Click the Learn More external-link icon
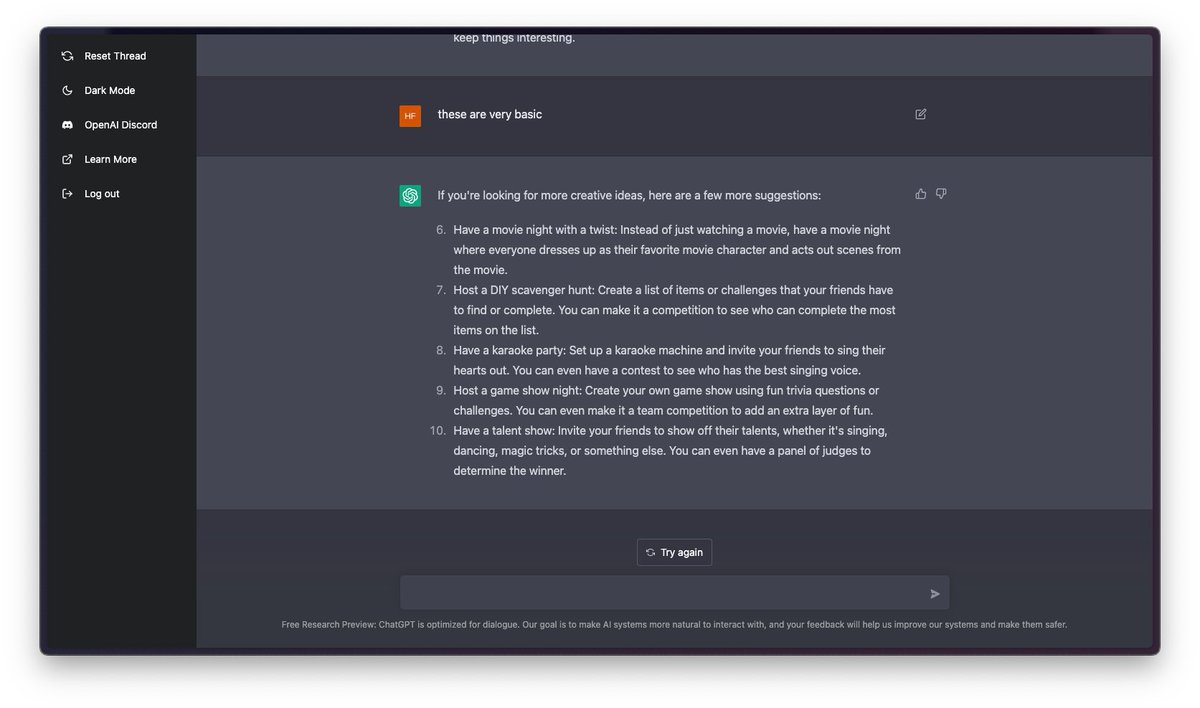1200x708 pixels. point(67,159)
